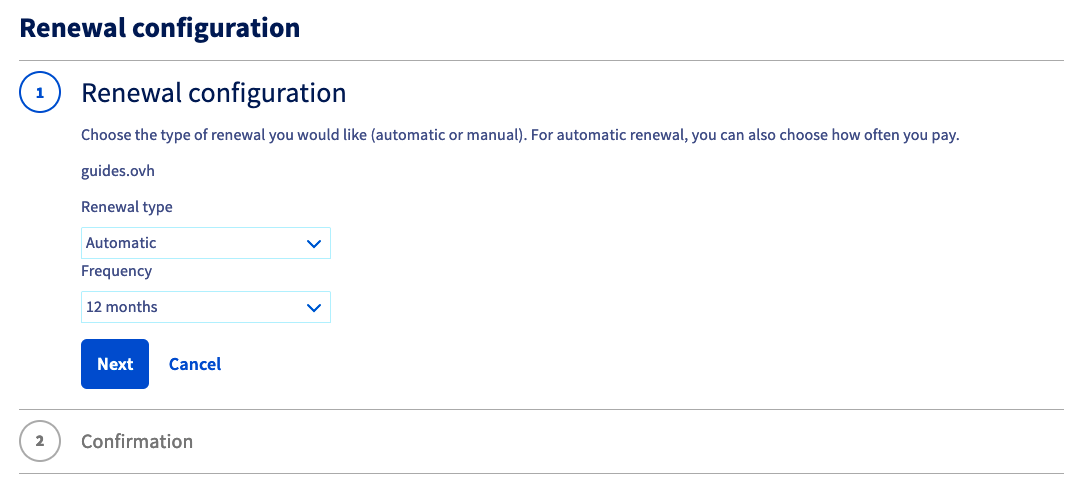1089x491 pixels.
Task: Click the bold Renewal configuration page title
Action: point(160,28)
